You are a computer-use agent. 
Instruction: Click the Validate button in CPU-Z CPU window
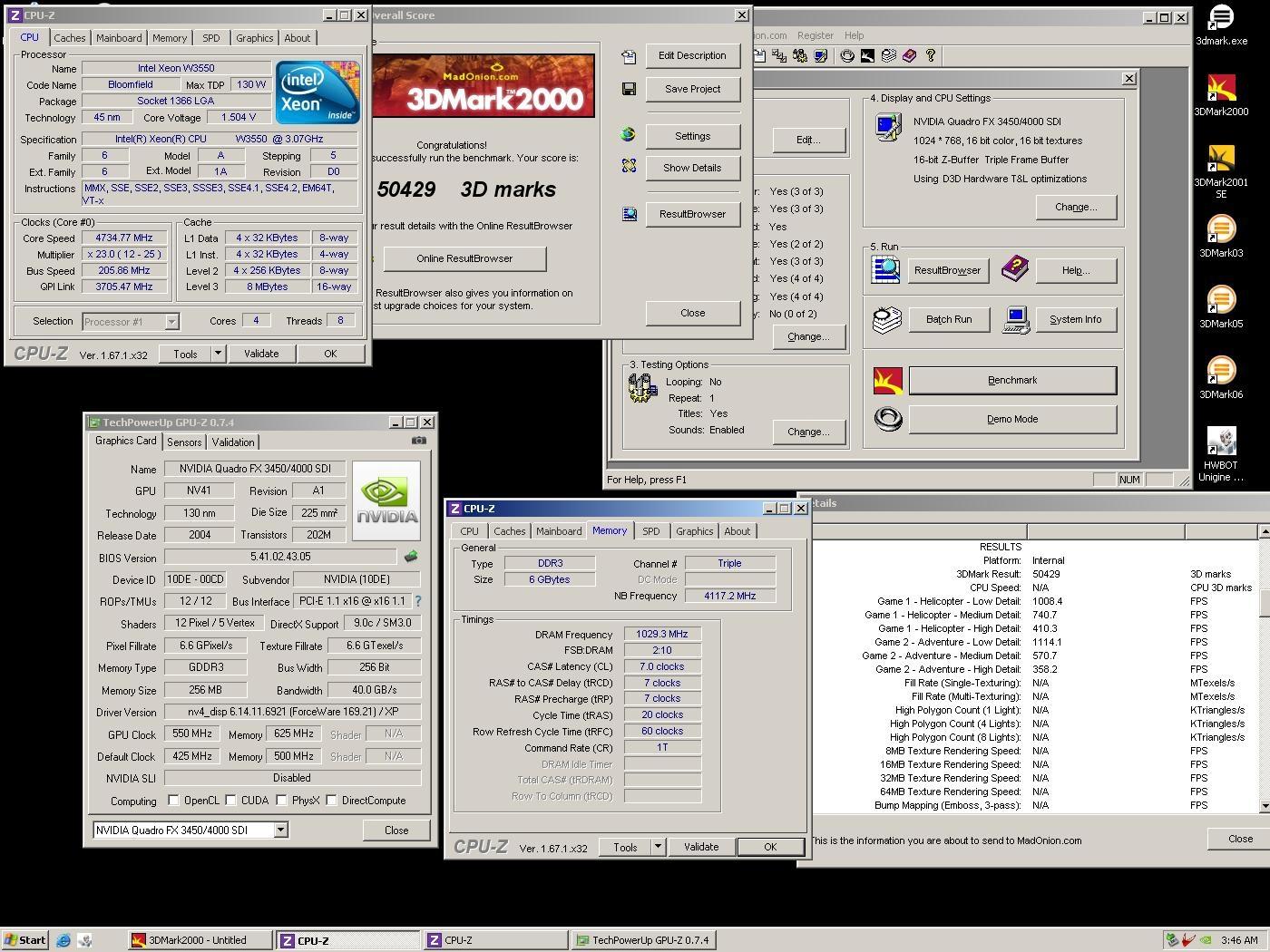pos(261,354)
